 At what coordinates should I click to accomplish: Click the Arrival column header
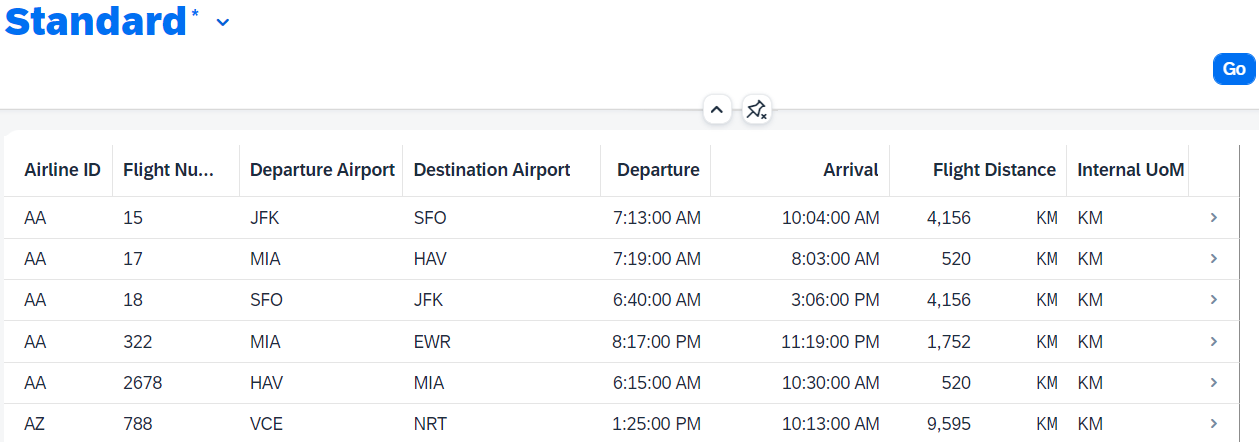pyautogui.click(x=850, y=170)
